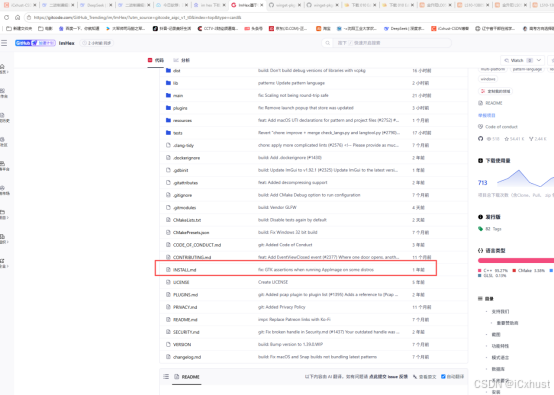
Task: Open the changelog.md file
Action: click(x=187, y=357)
